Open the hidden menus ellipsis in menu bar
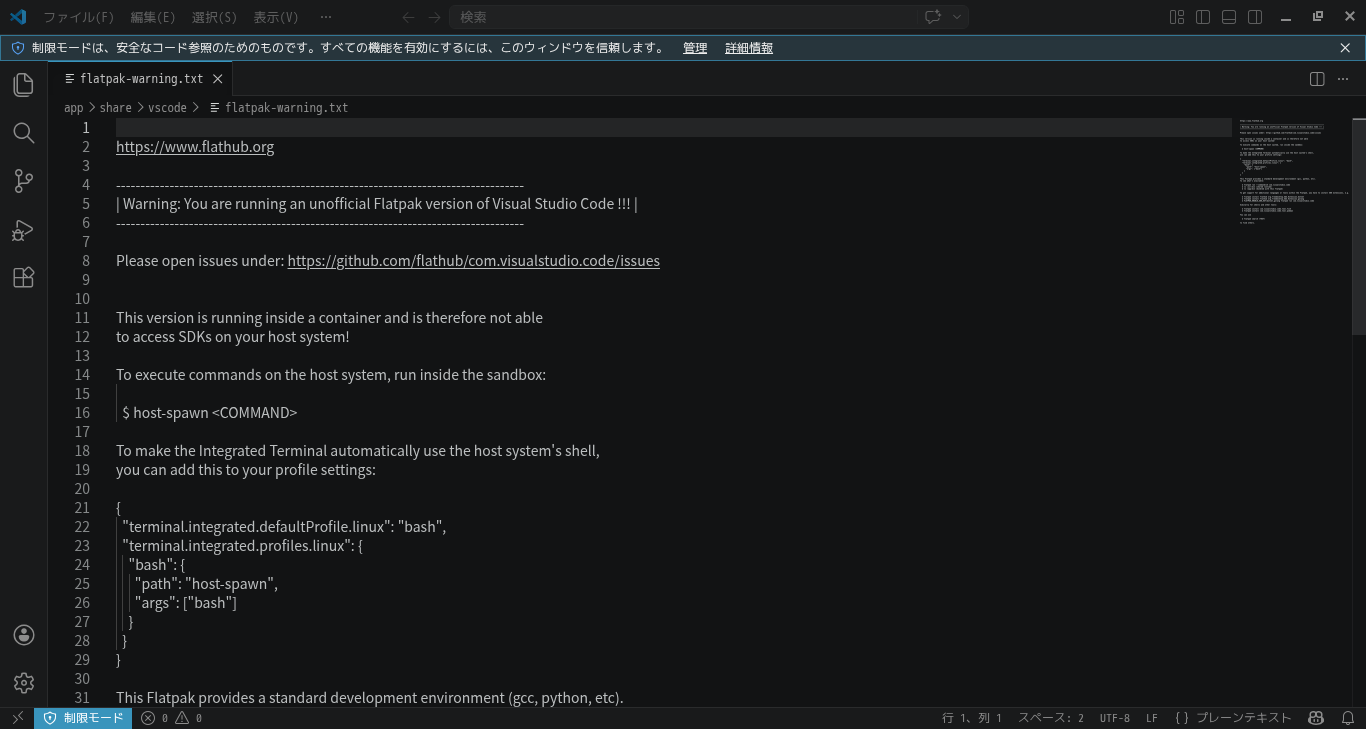1366x729 pixels. point(325,17)
